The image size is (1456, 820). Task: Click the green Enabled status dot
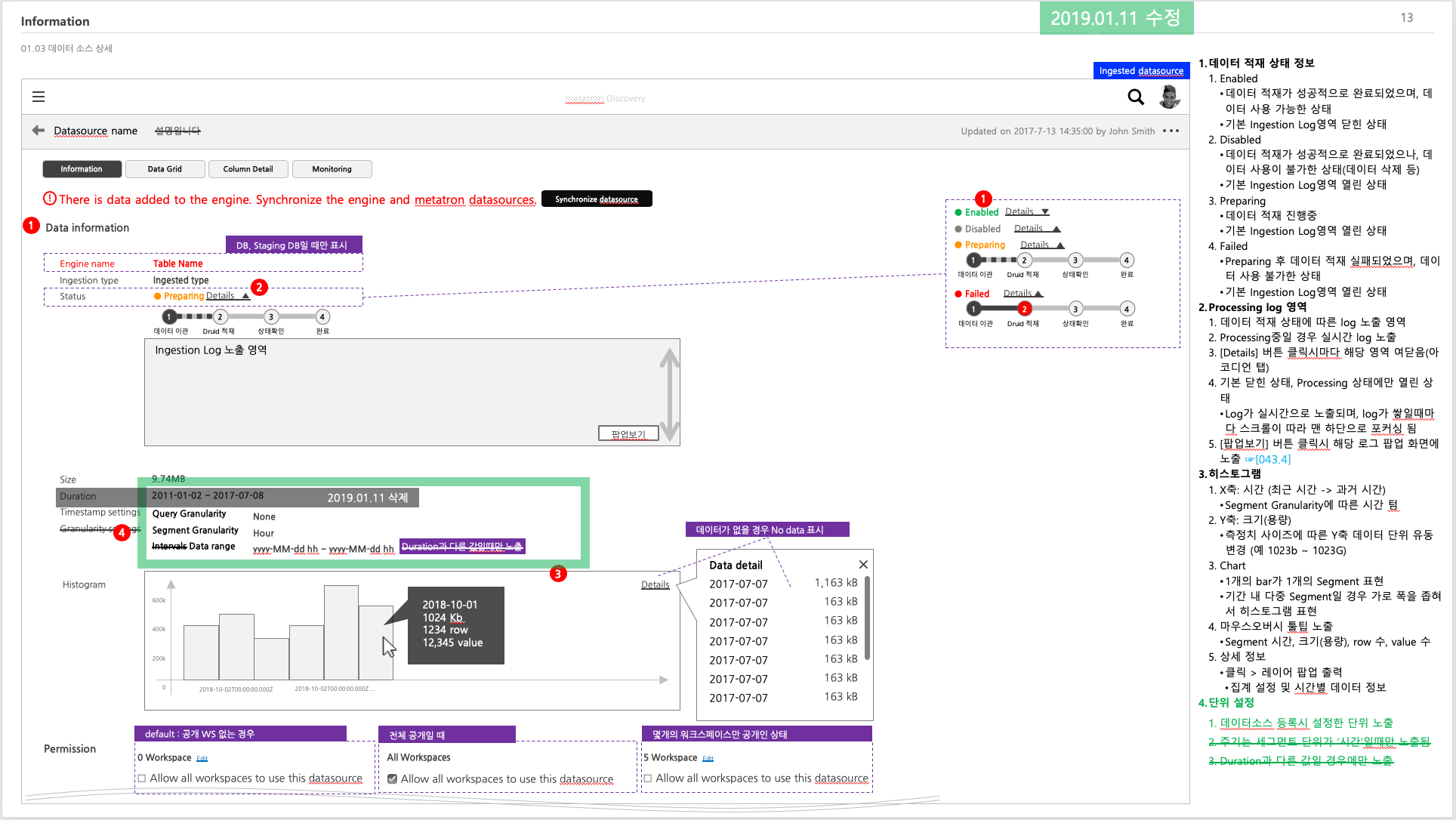tap(958, 212)
